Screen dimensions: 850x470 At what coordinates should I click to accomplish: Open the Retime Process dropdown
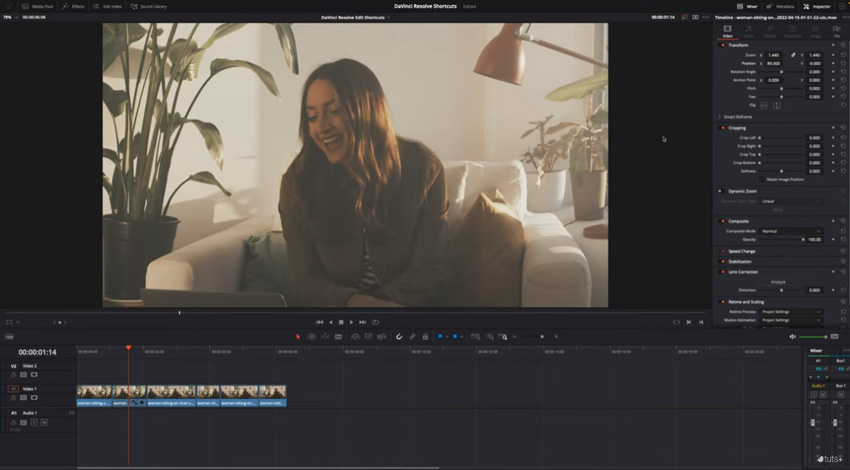[x=791, y=312]
